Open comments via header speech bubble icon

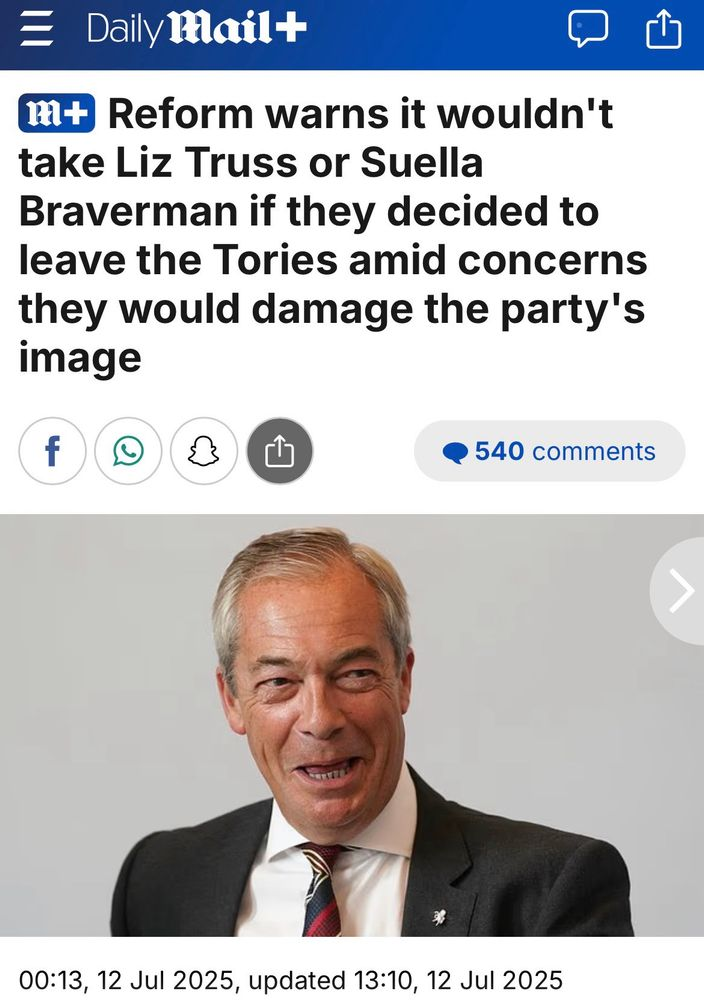click(x=587, y=30)
